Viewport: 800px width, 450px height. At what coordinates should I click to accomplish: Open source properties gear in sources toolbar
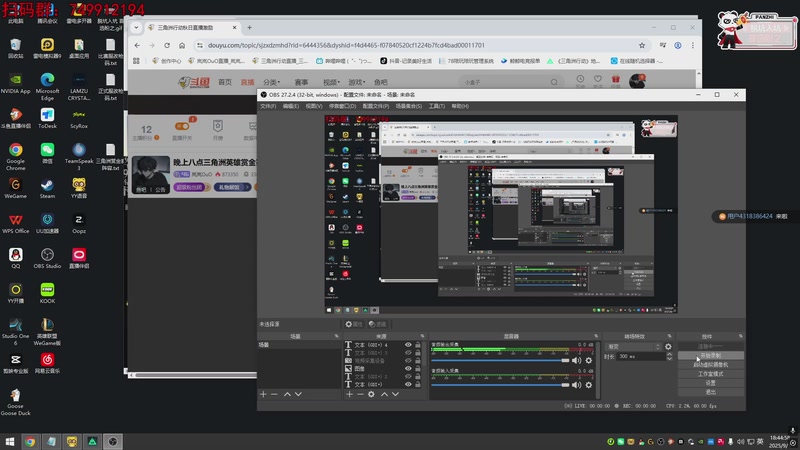click(371, 394)
